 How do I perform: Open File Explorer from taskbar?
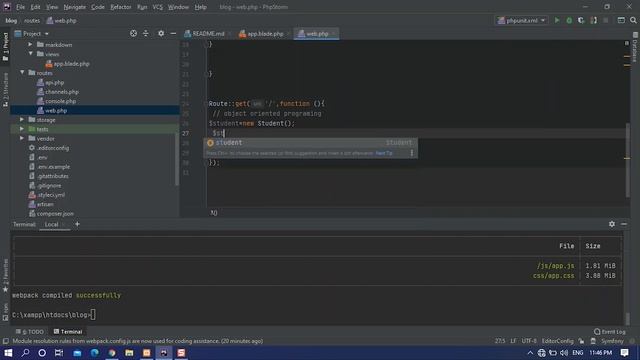pyautogui.click(x=129, y=353)
